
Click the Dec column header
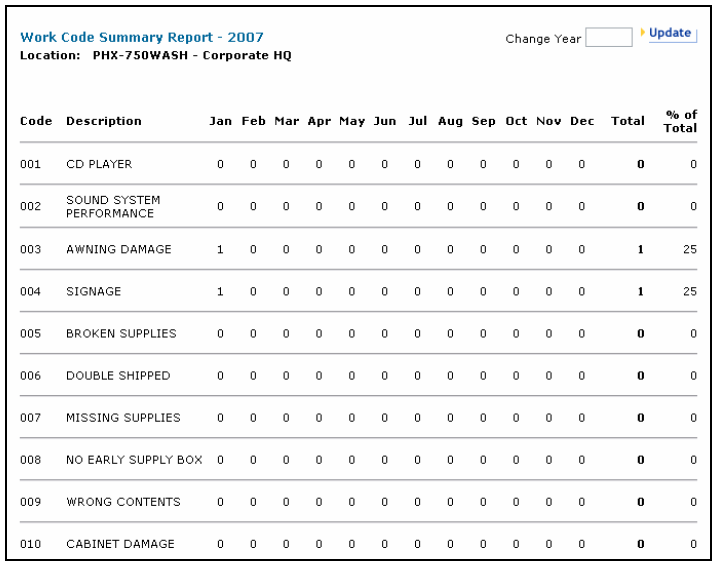pos(582,121)
